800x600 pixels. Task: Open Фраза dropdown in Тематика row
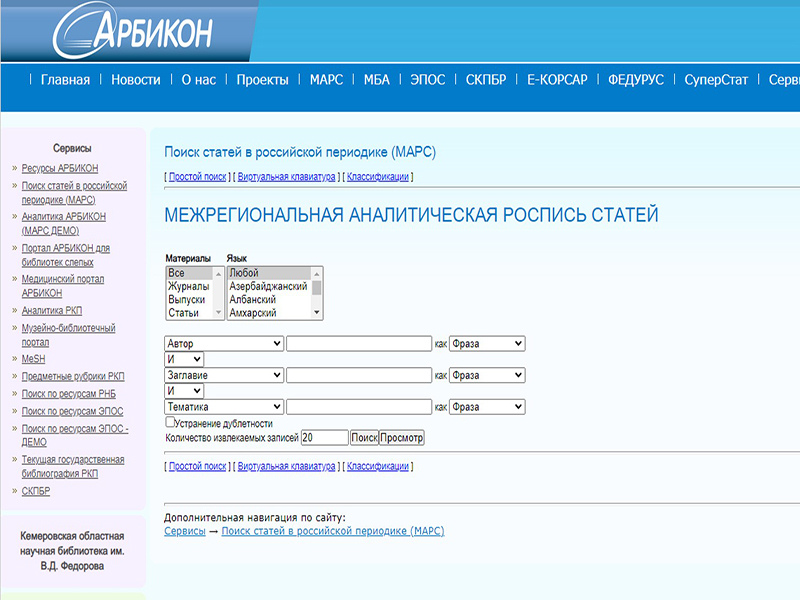(x=487, y=407)
